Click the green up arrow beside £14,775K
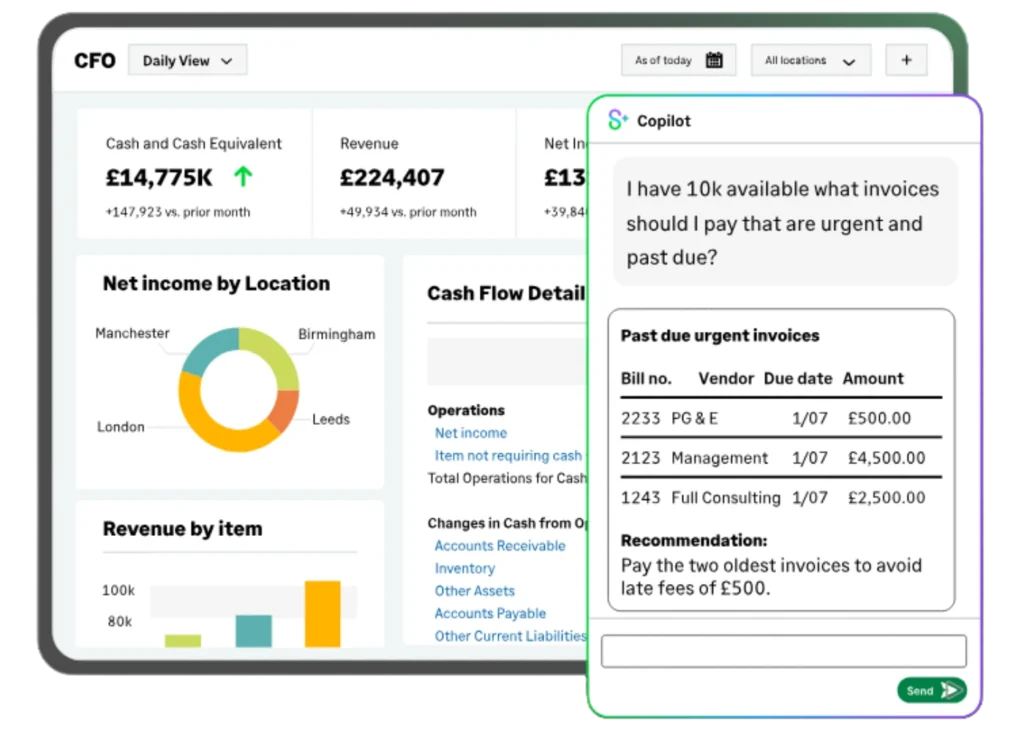 click(x=243, y=176)
